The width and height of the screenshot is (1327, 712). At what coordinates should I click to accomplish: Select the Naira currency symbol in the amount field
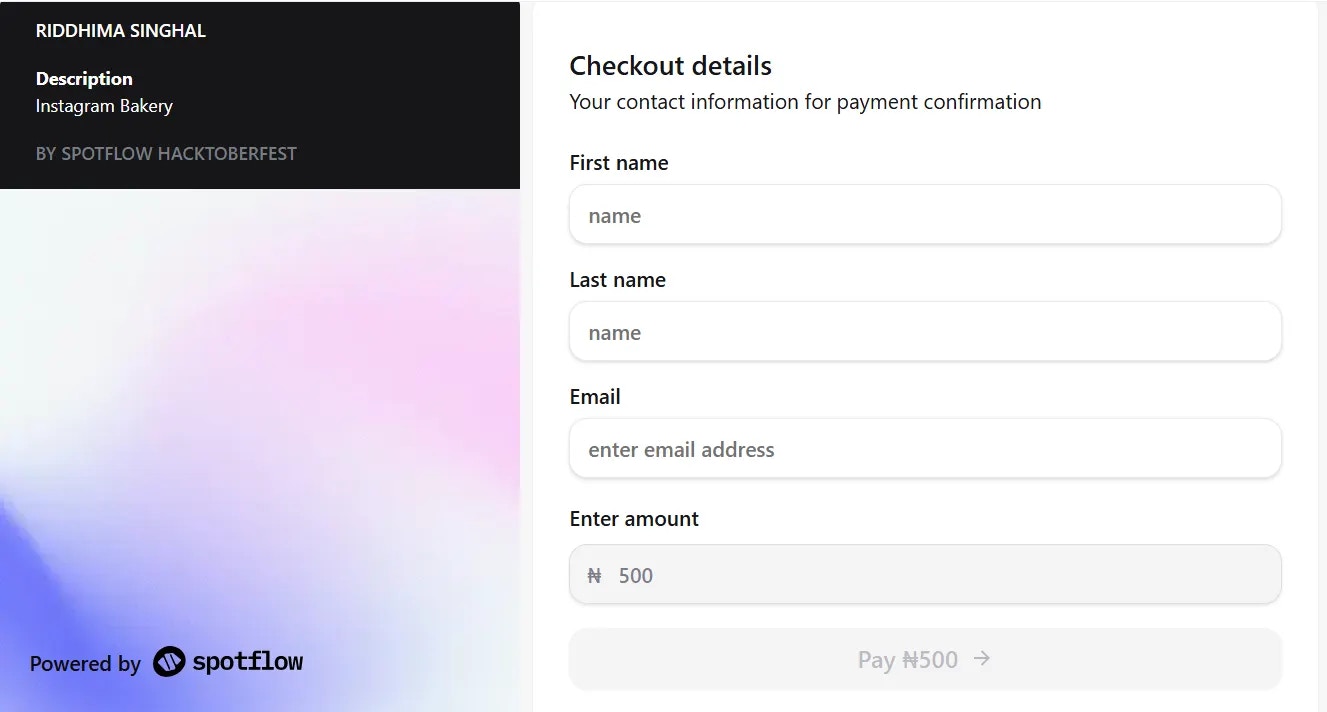(x=594, y=574)
